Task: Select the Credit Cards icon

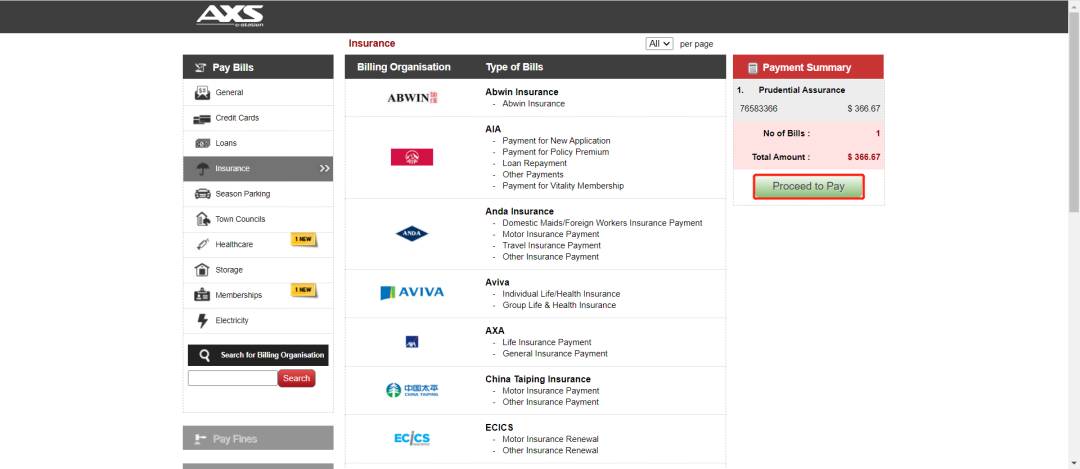Action: click(x=202, y=118)
